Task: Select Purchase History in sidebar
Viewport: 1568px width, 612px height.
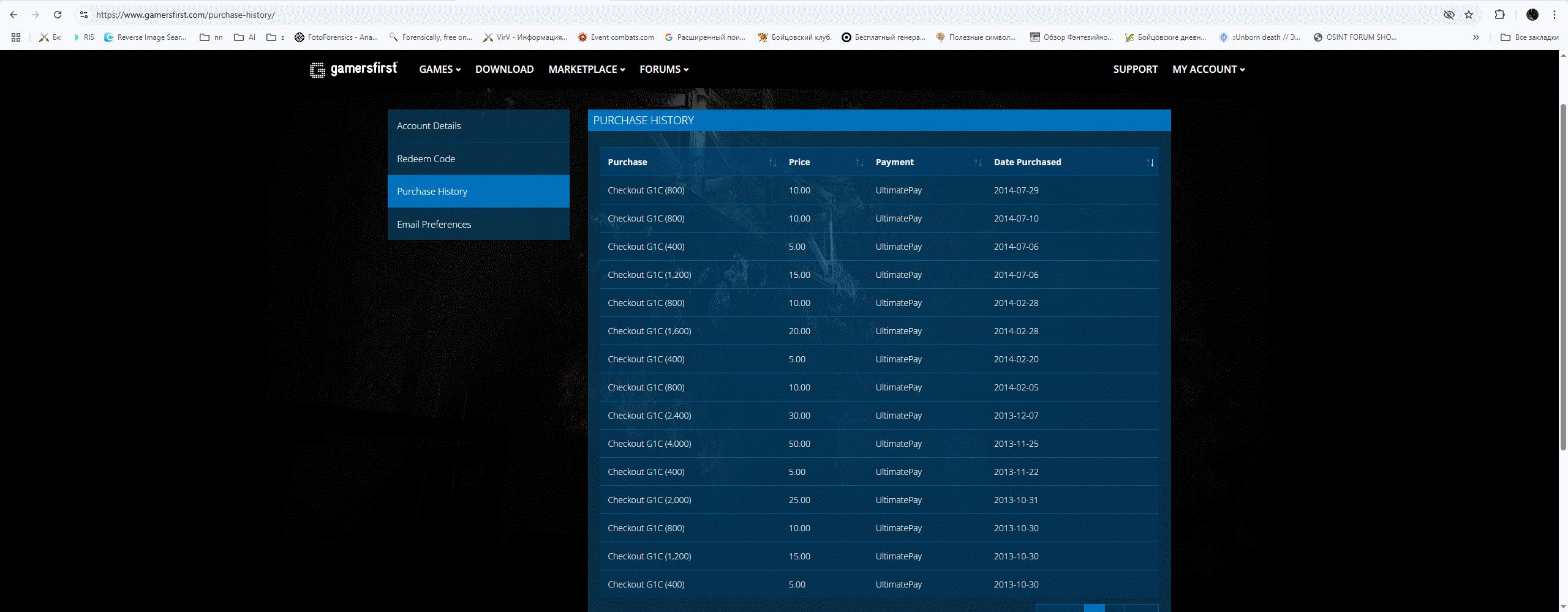Action: pyautogui.click(x=478, y=192)
